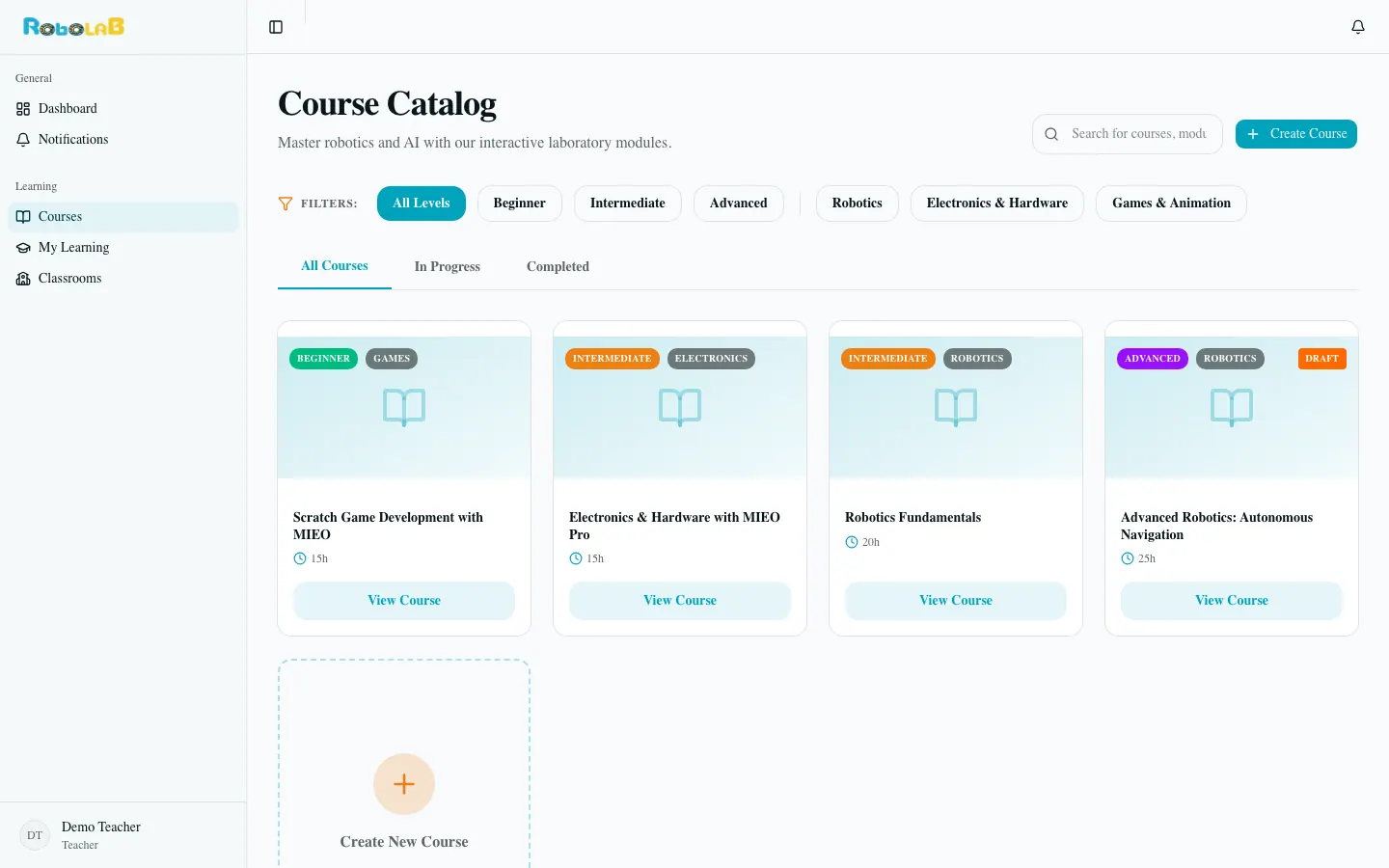Open My Learning in sidebar
Image resolution: width=1389 pixels, height=868 pixels.
point(123,248)
